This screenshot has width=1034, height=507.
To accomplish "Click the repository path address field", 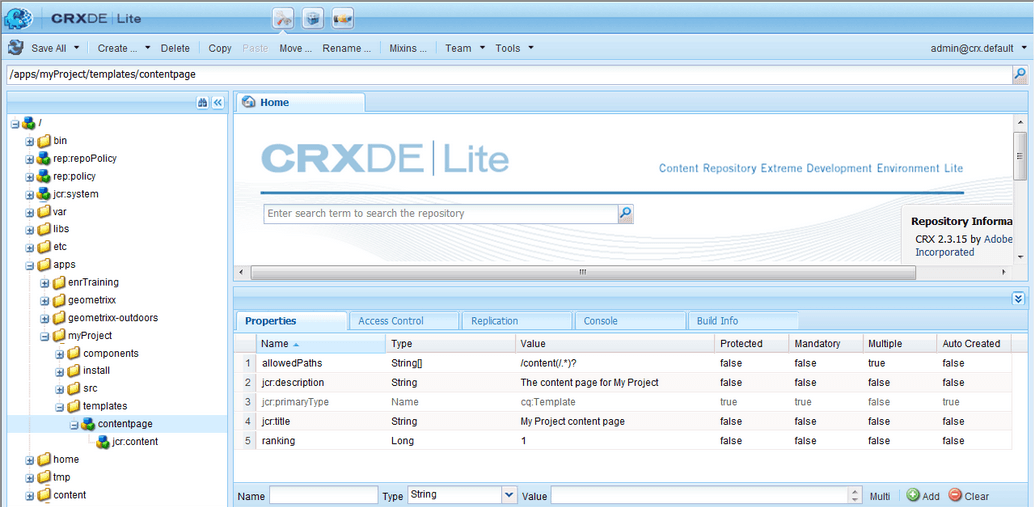I will click(x=508, y=75).
